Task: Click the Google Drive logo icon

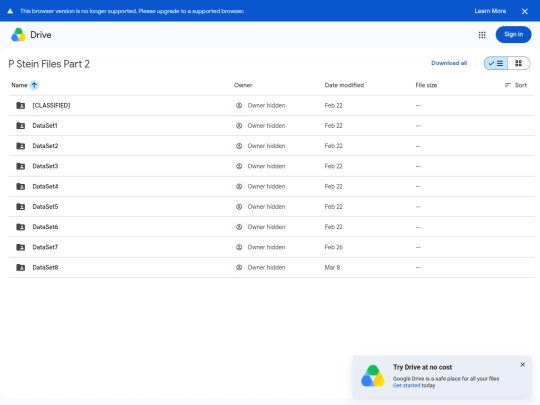Action: click(x=19, y=35)
